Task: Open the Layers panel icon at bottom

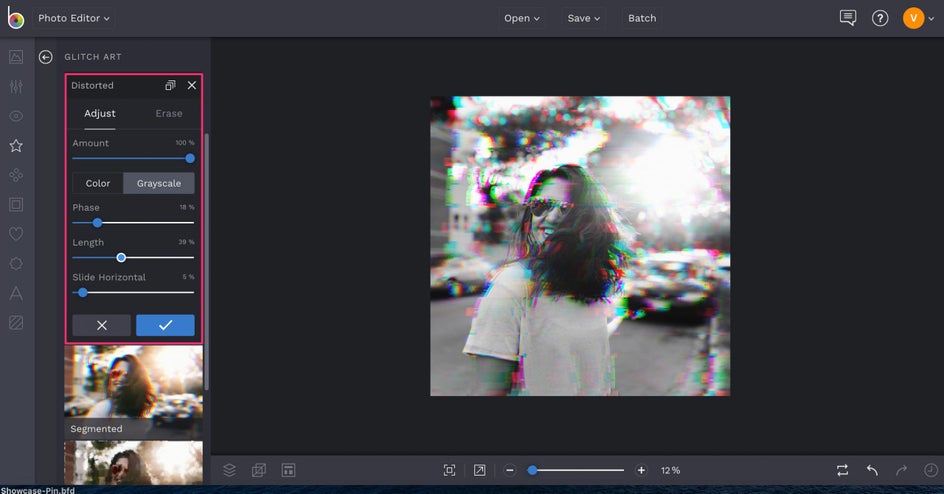Action: point(229,470)
